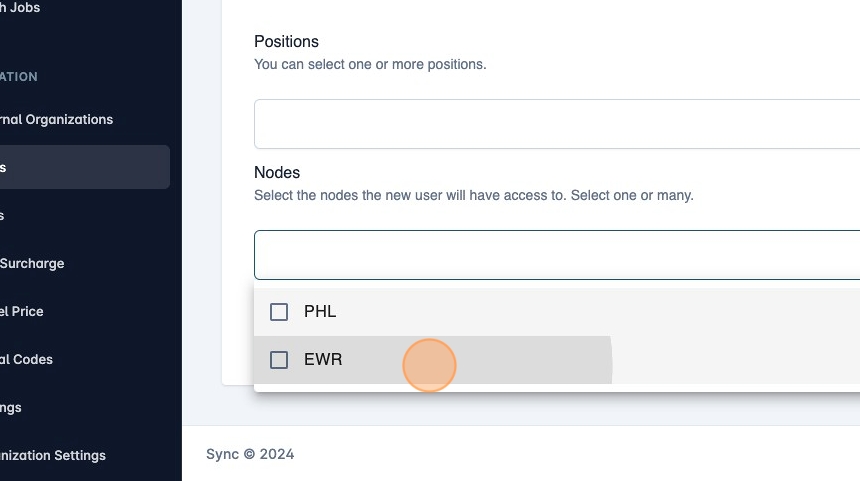Select the PHL option label in list
The width and height of the screenshot is (860, 481).
[x=320, y=312]
